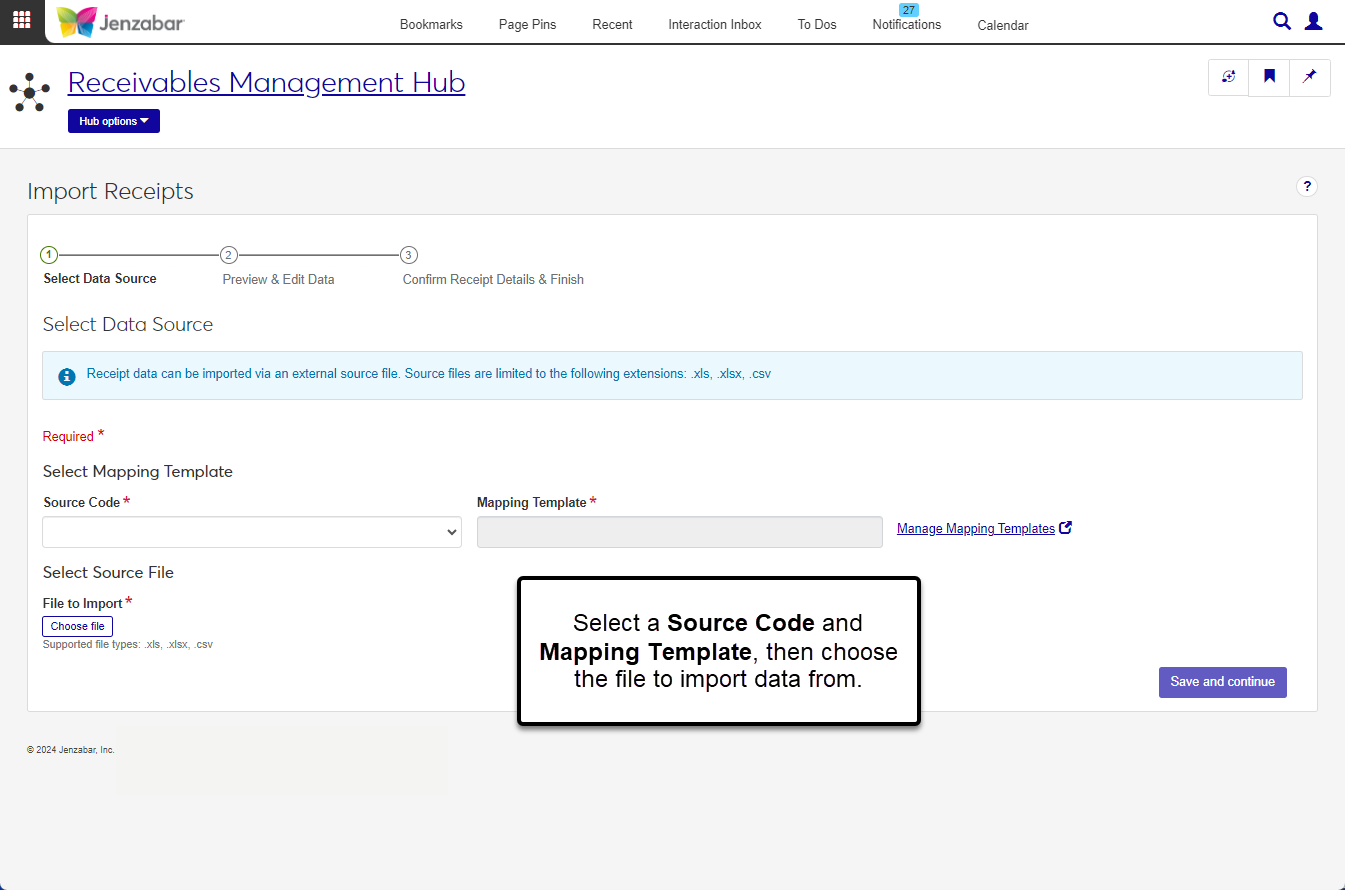This screenshot has height=890, width=1345.
Task: Open the Bookmarks menu
Action: [431, 25]
